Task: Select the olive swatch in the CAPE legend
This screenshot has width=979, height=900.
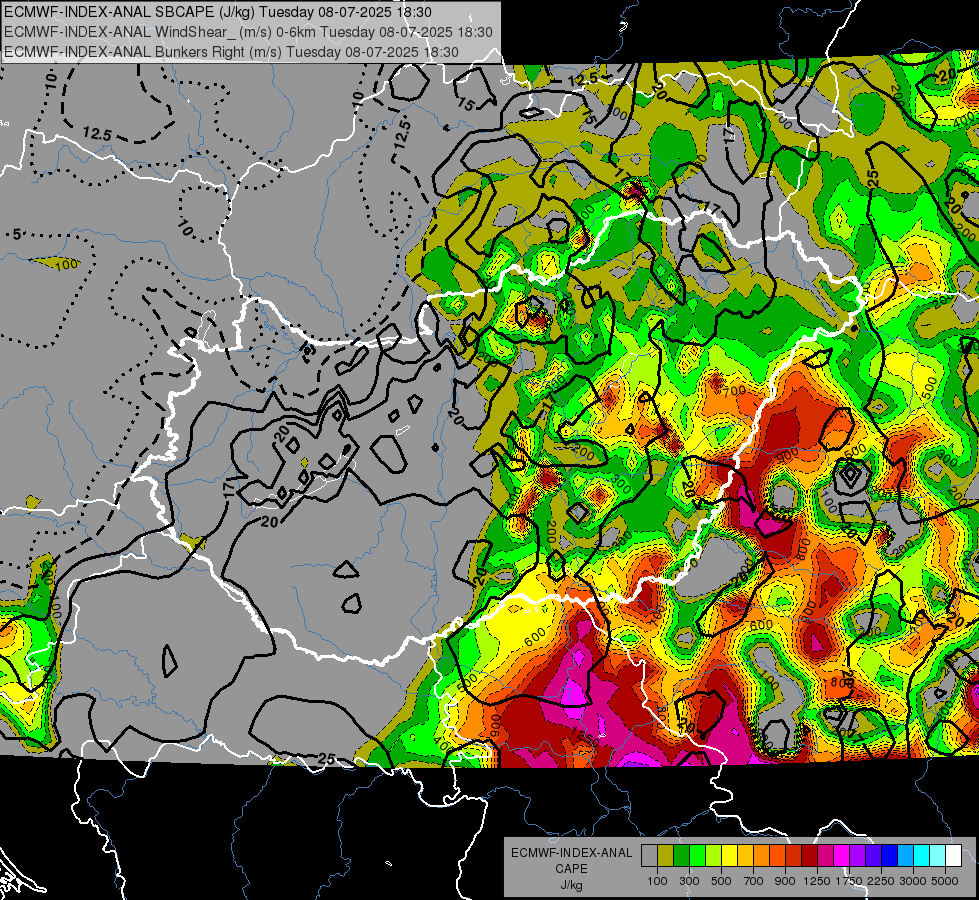Action: (666, 855)
